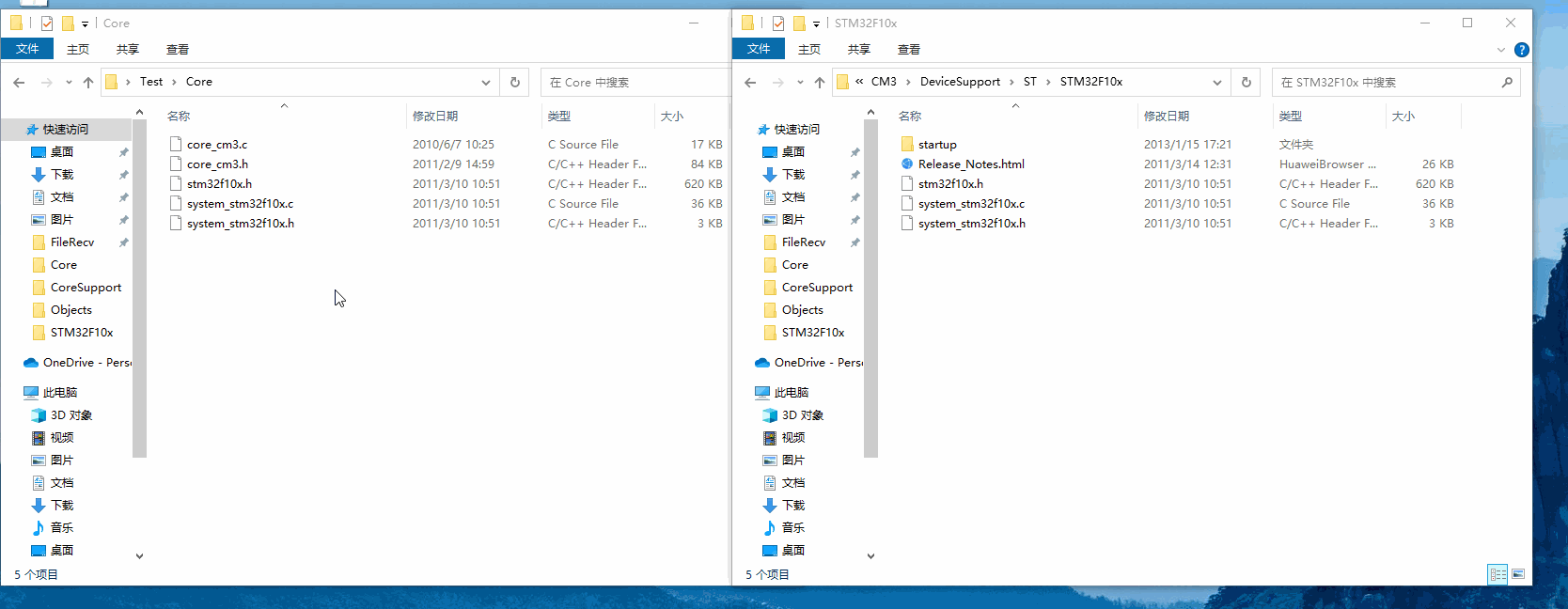Open CoreSupport folder in Core window sidebar

pos(86,288)
